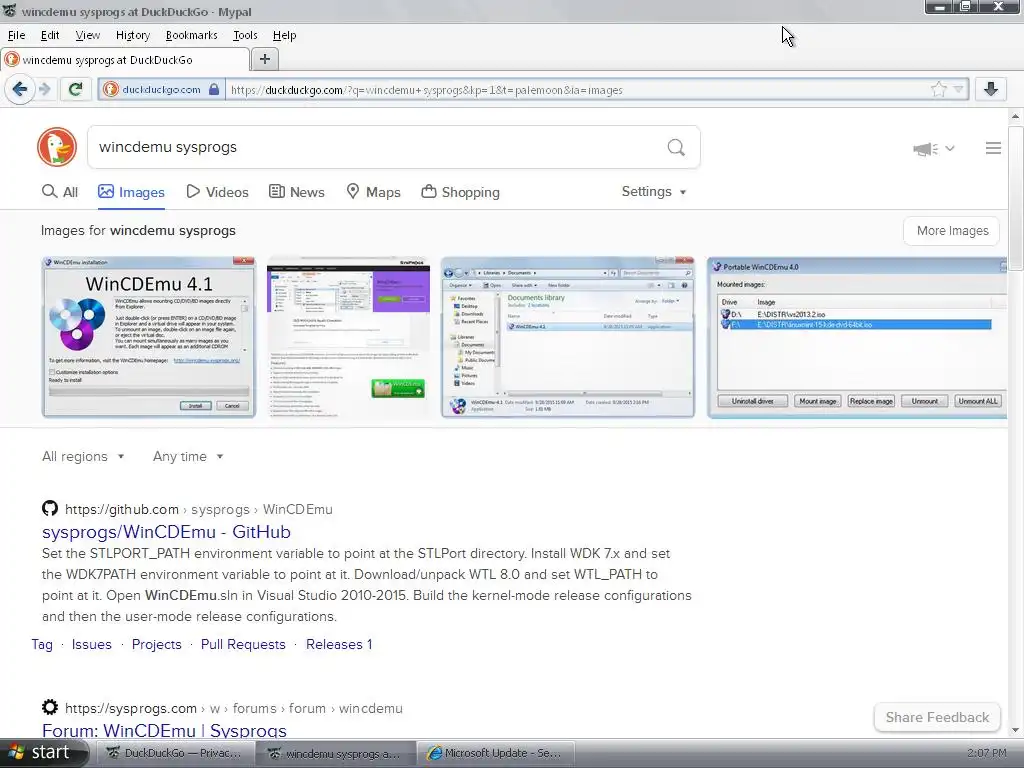Reload the page with the refresh icon
1024x768 pixels.
(x=75, y=89)
